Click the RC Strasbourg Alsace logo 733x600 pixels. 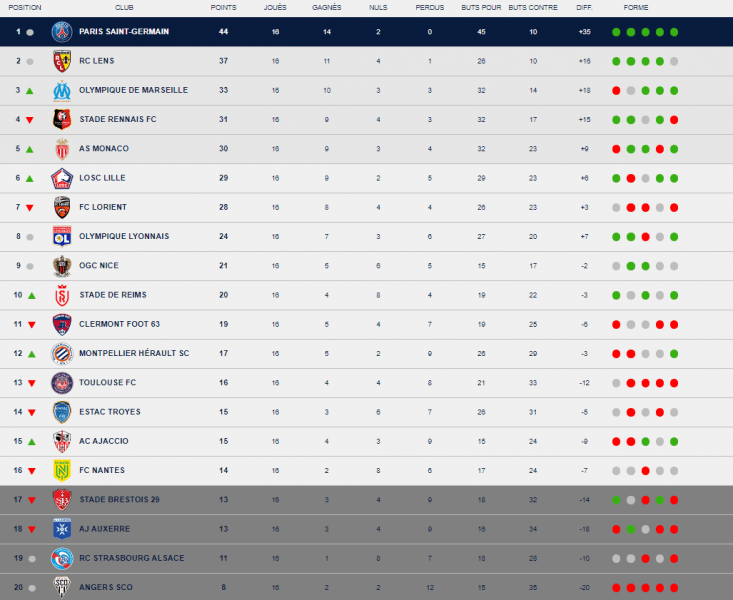click(62, 558)
